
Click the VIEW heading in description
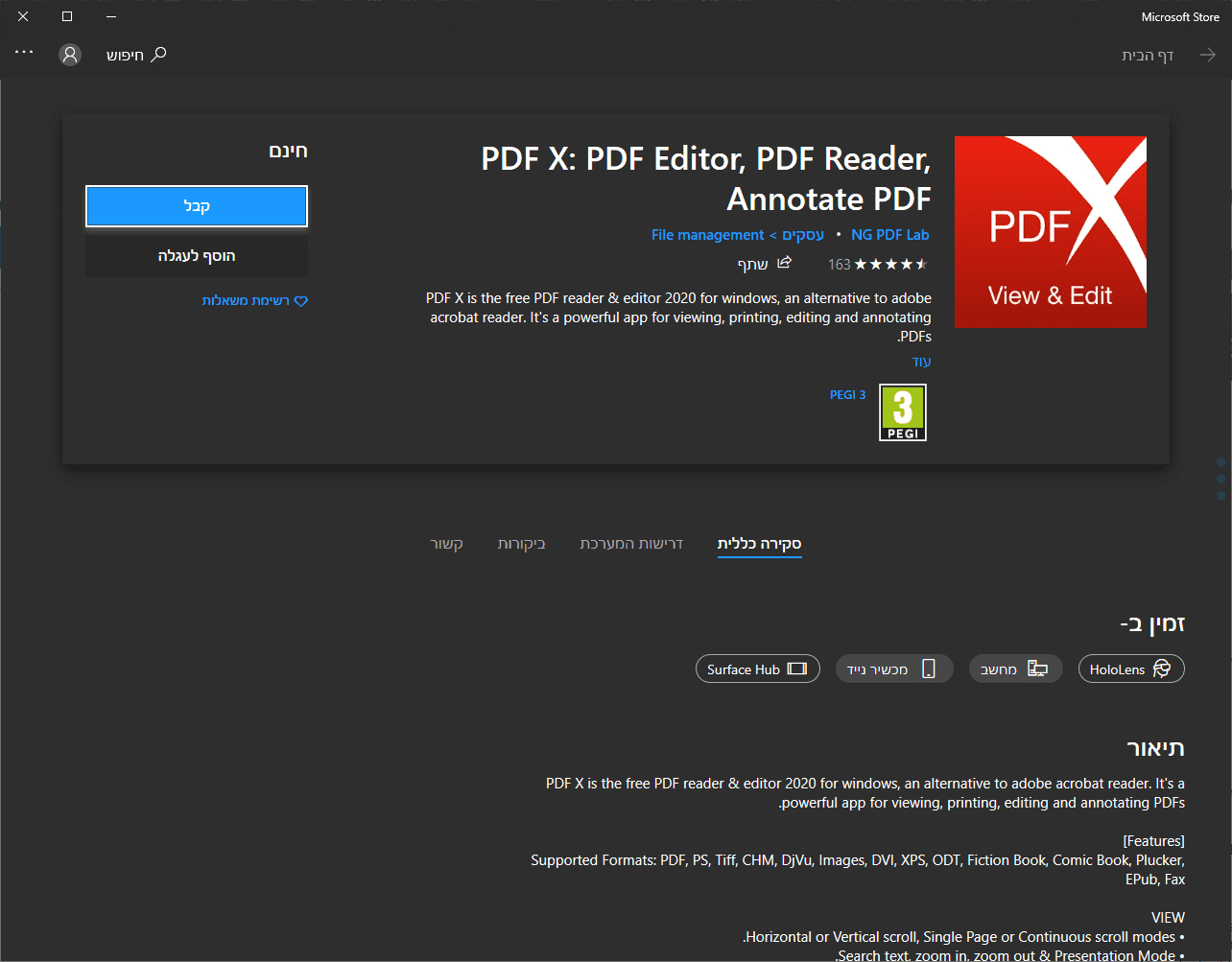tap(1168, 918)
